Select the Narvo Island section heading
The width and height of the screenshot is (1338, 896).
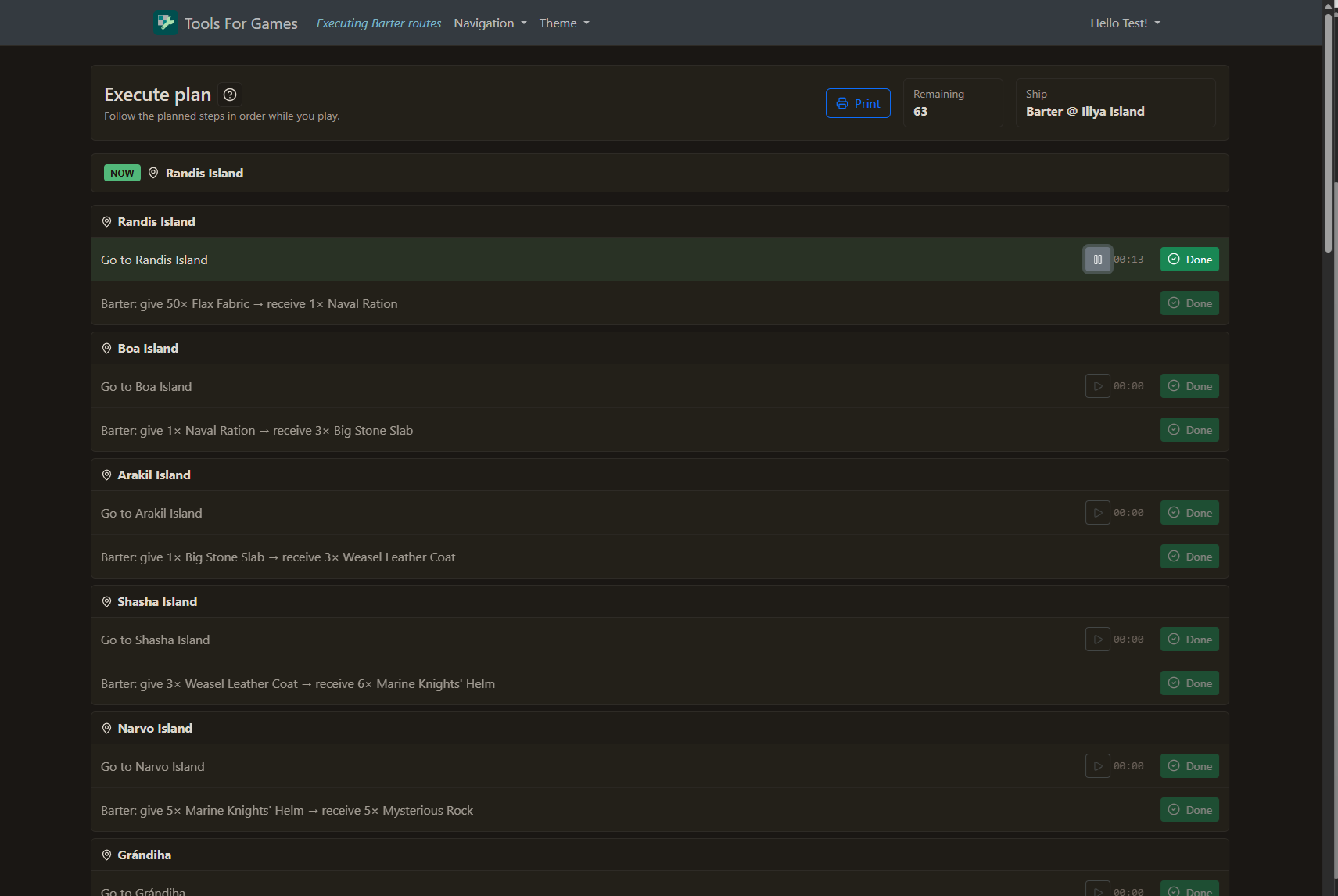[x=155, y=729]
